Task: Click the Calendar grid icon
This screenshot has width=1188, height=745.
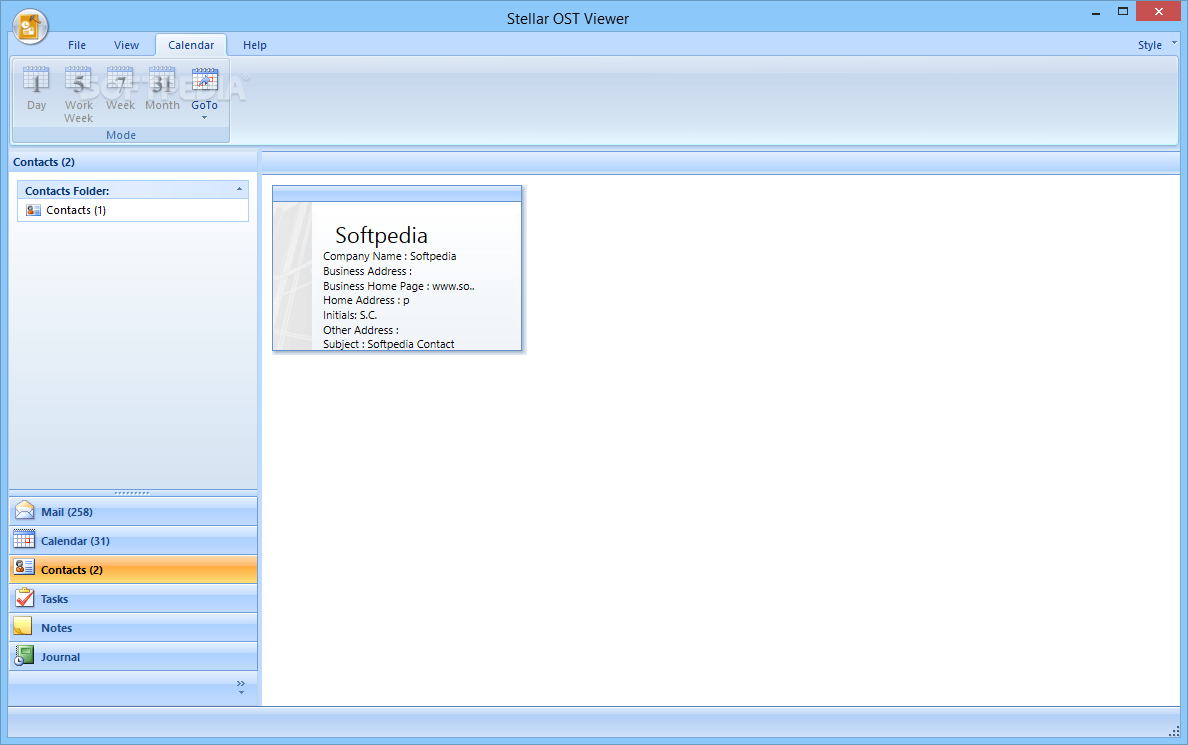Action: 24,539
